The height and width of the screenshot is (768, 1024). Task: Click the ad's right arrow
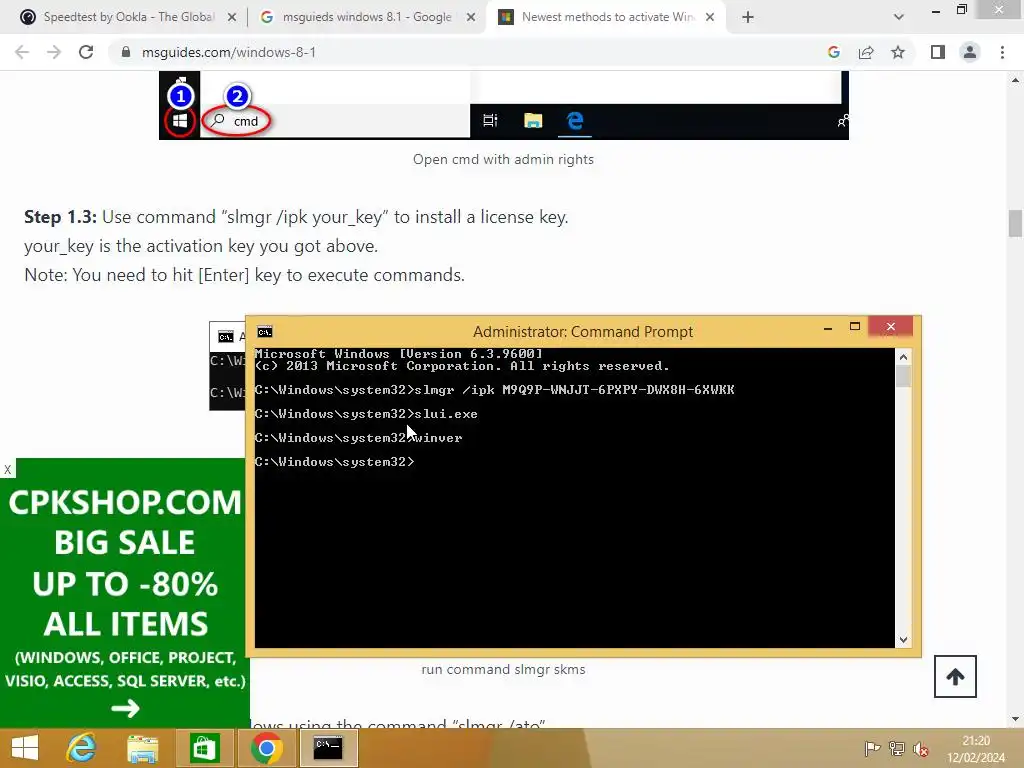point(125,708)
